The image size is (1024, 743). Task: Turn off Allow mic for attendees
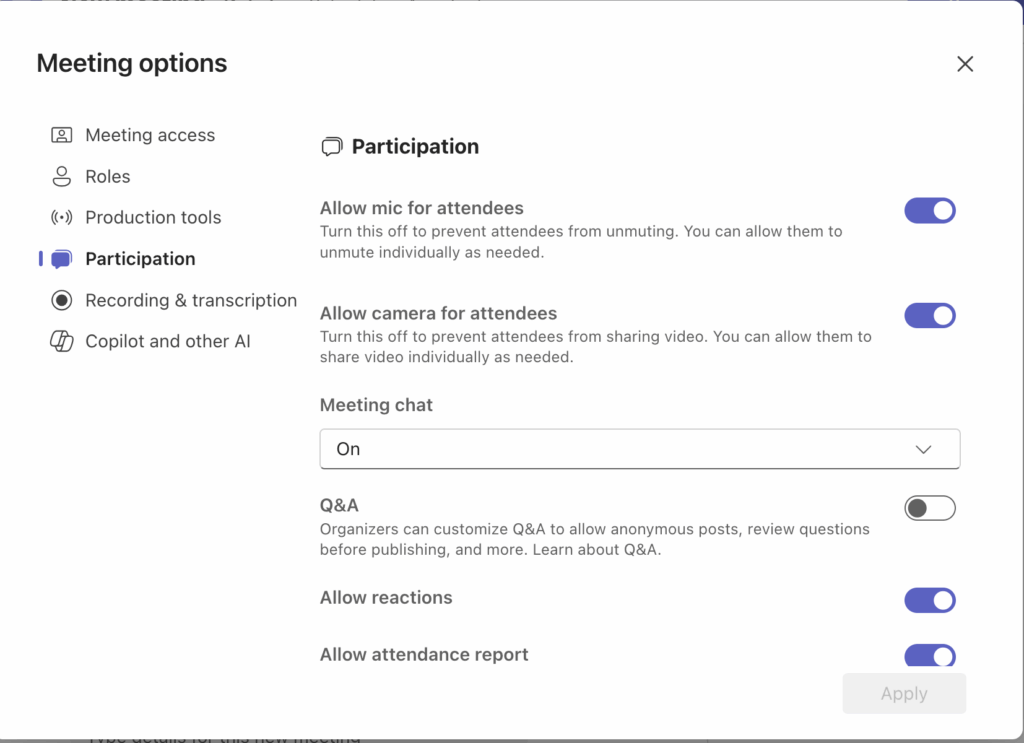pyautogui.click(x=930, y=211)
